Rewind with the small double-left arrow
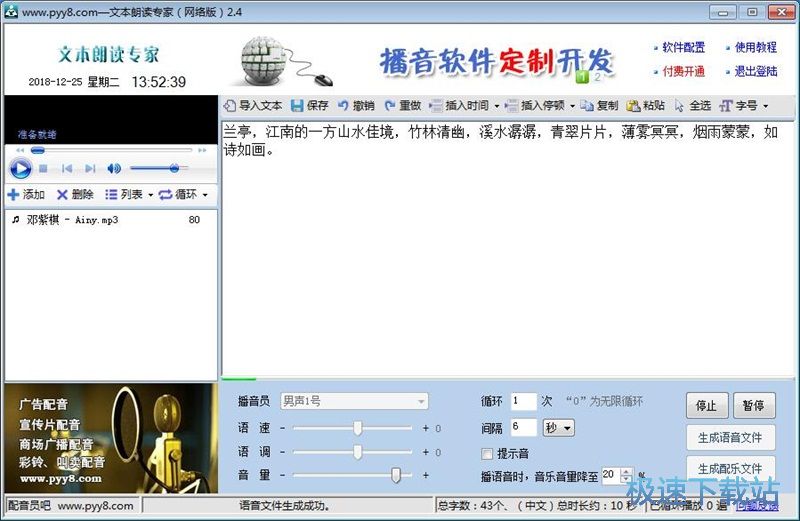Viewport: 800px width, 521px height. (20, 150)
